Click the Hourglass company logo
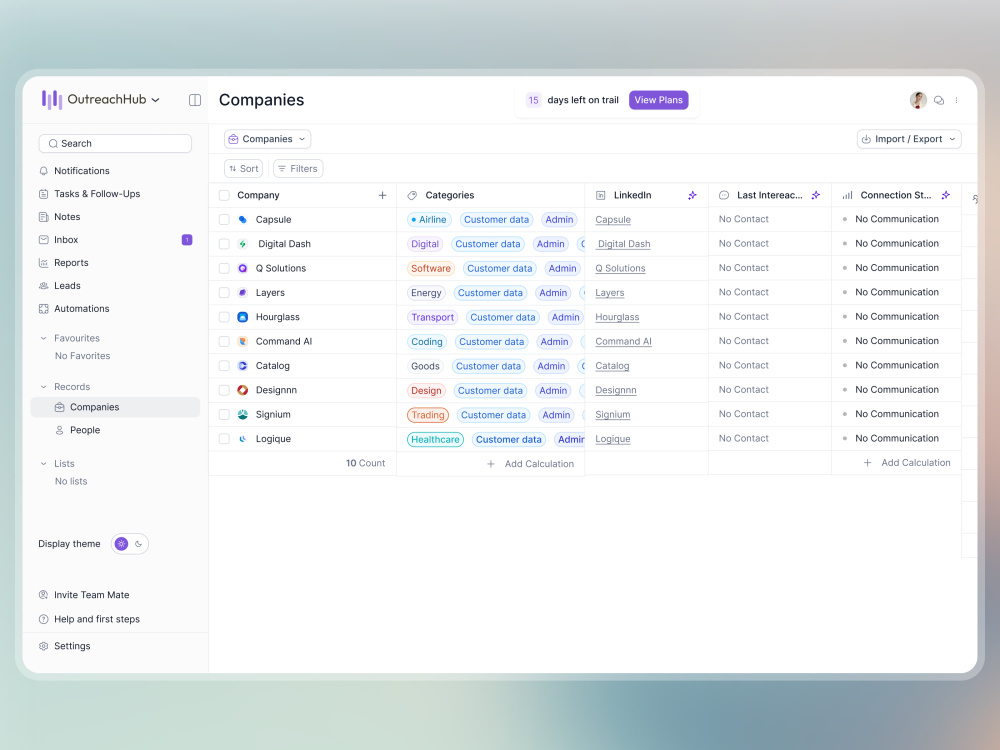1000x750 pixels. [x=242, y=317]
